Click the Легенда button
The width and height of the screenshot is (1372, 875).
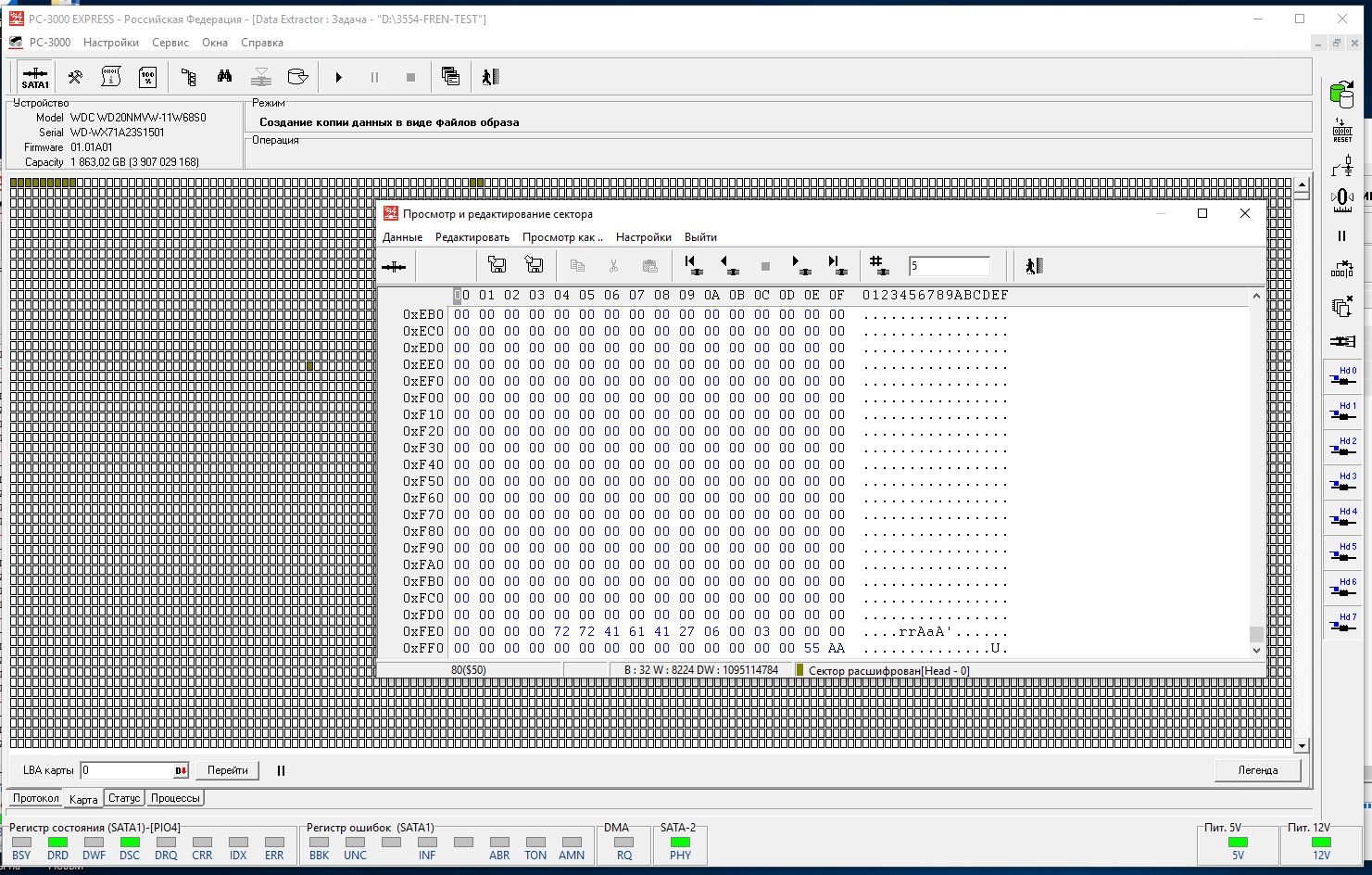(x=1258, y=770)
